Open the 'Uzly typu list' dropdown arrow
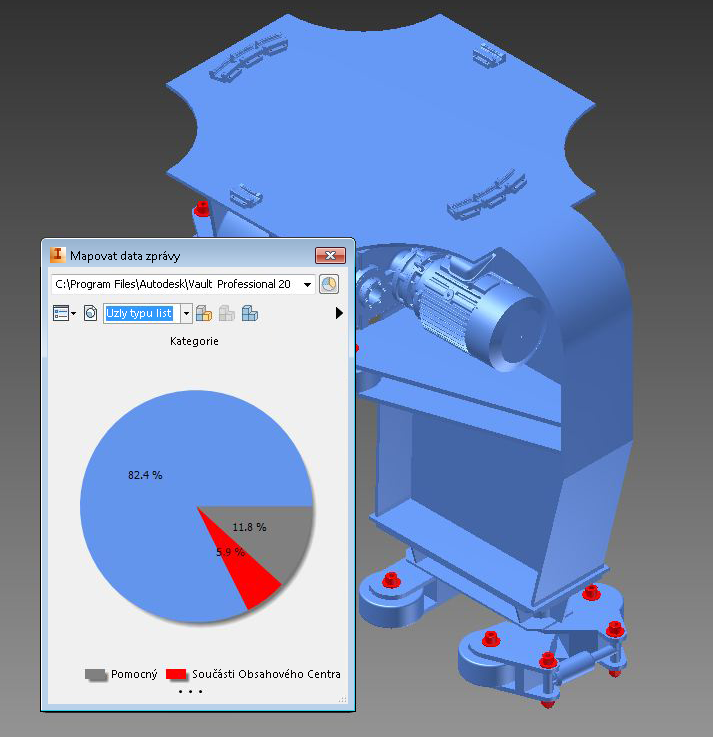713x737 pixels. [186, 314]
